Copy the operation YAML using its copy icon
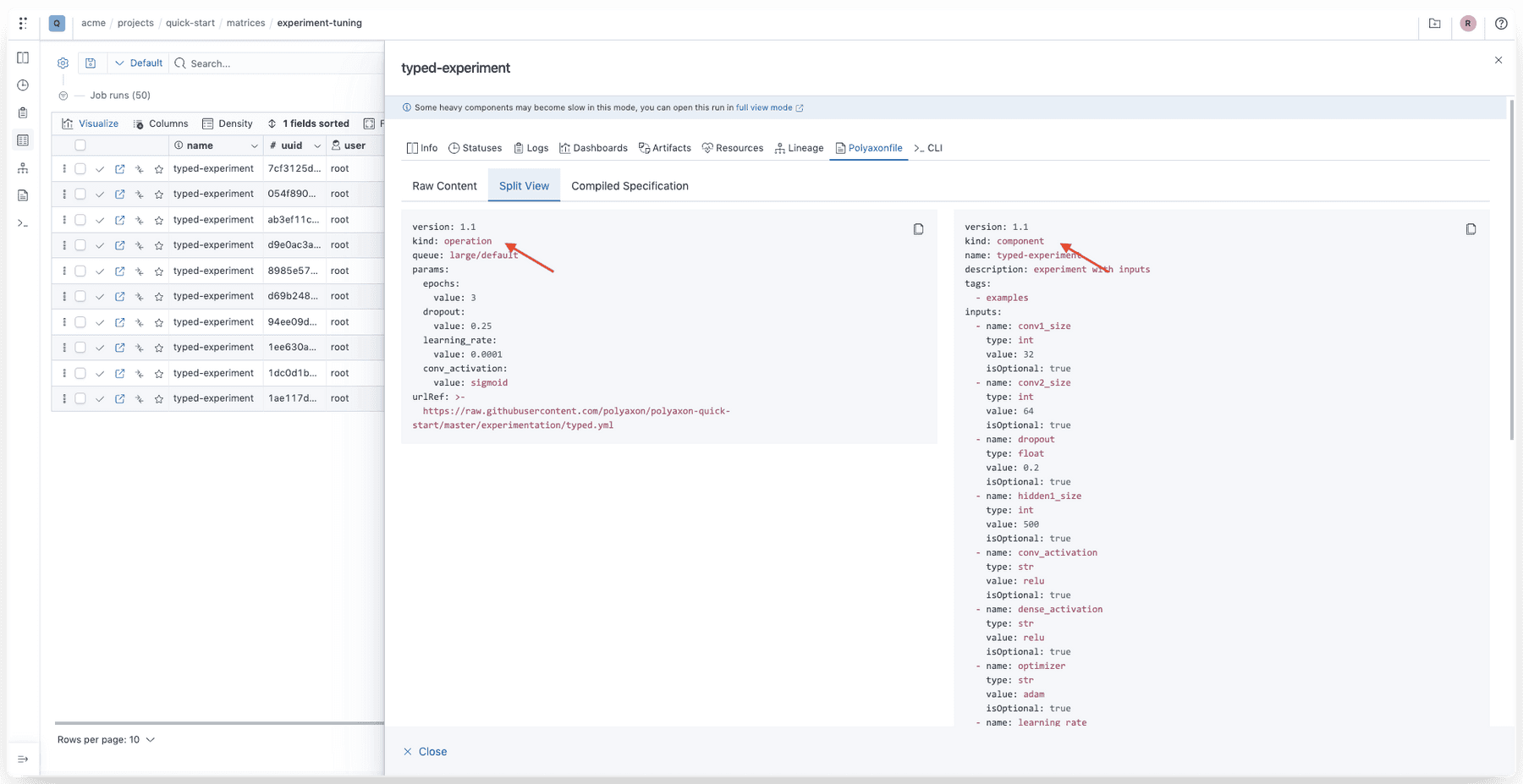The width and height of the screenshot is (1523, 784). [918, 228]
